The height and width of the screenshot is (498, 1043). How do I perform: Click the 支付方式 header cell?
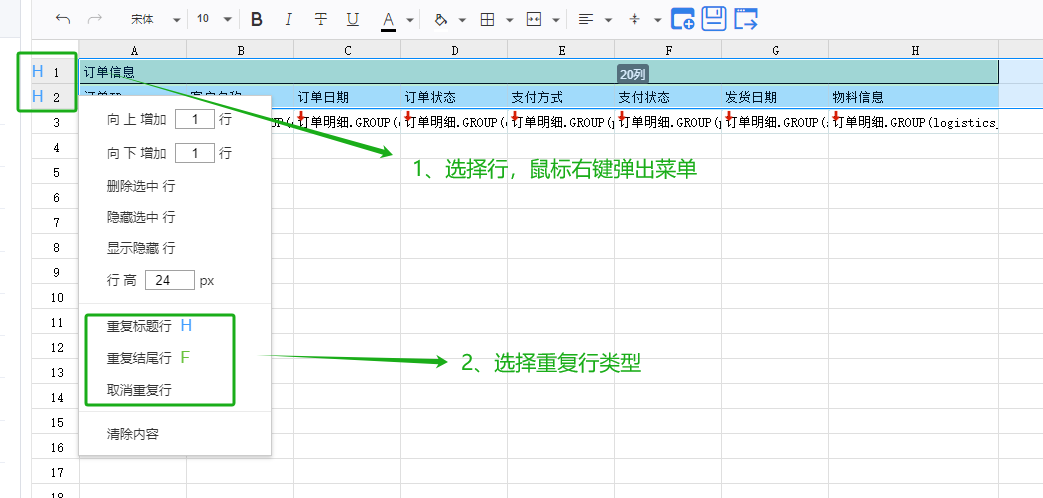(561, 97)
